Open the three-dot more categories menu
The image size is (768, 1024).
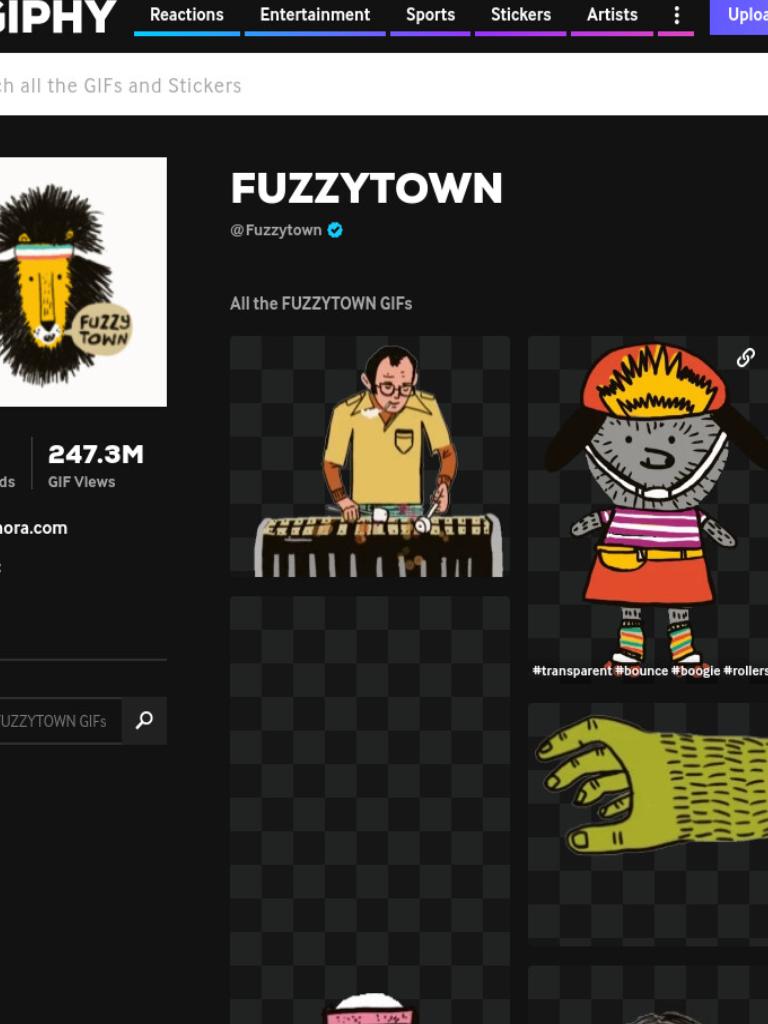click(x=676, y=15)
